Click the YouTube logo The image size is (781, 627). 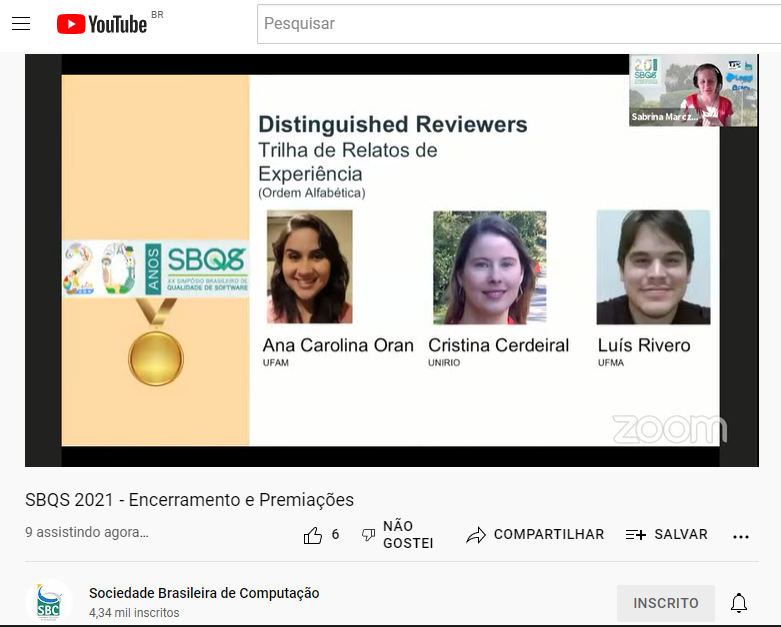click(102, 24)
